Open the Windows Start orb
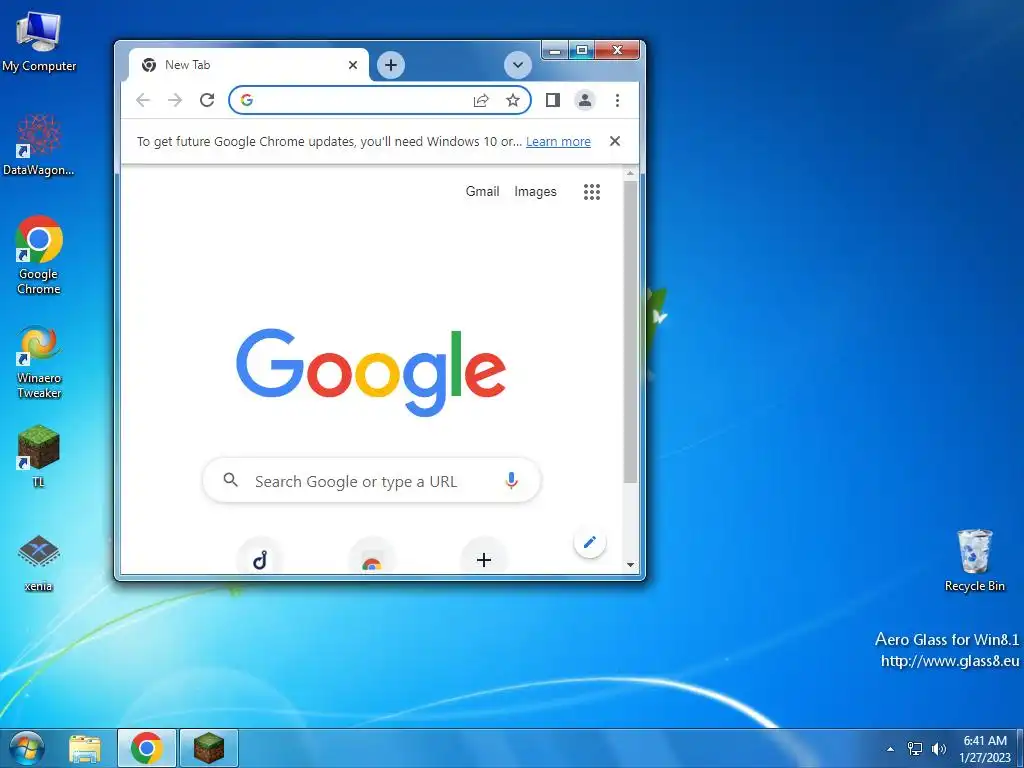The height and width of the screenshot is (768, 1024). click(26, 748)
